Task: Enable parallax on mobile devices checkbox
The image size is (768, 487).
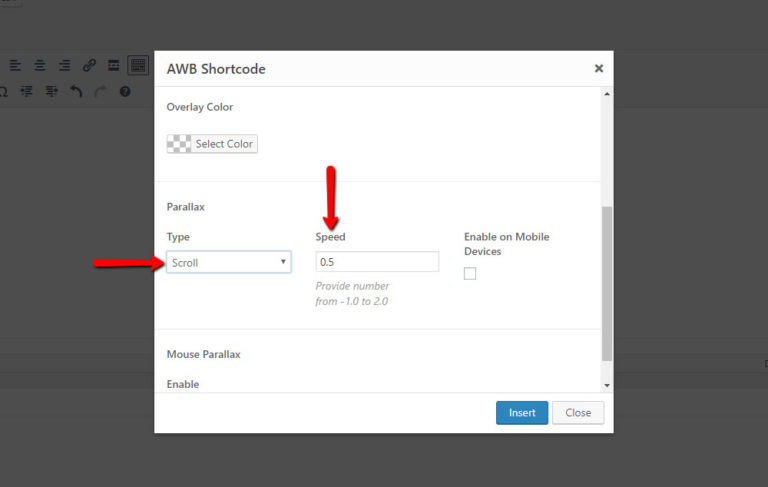Action: click(x=470, y=274)
